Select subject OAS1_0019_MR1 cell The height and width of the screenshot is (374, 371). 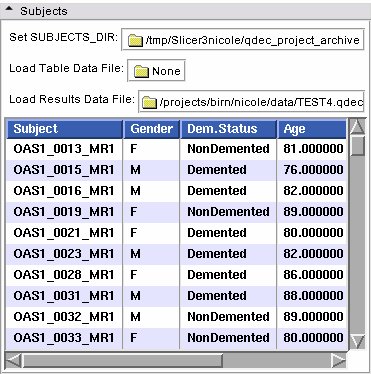tap(64, 212)
